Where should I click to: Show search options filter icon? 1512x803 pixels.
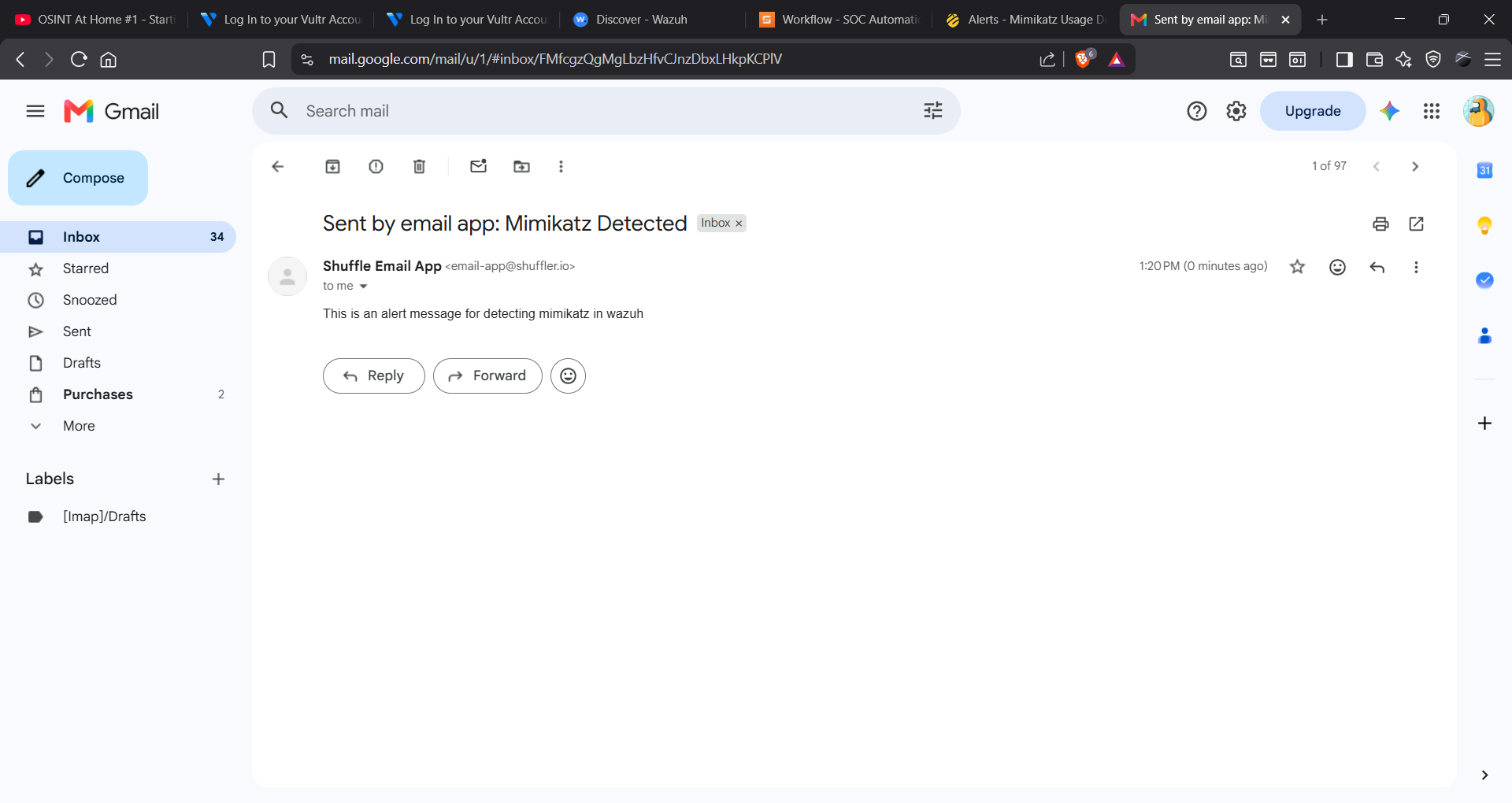coord(932,111)
